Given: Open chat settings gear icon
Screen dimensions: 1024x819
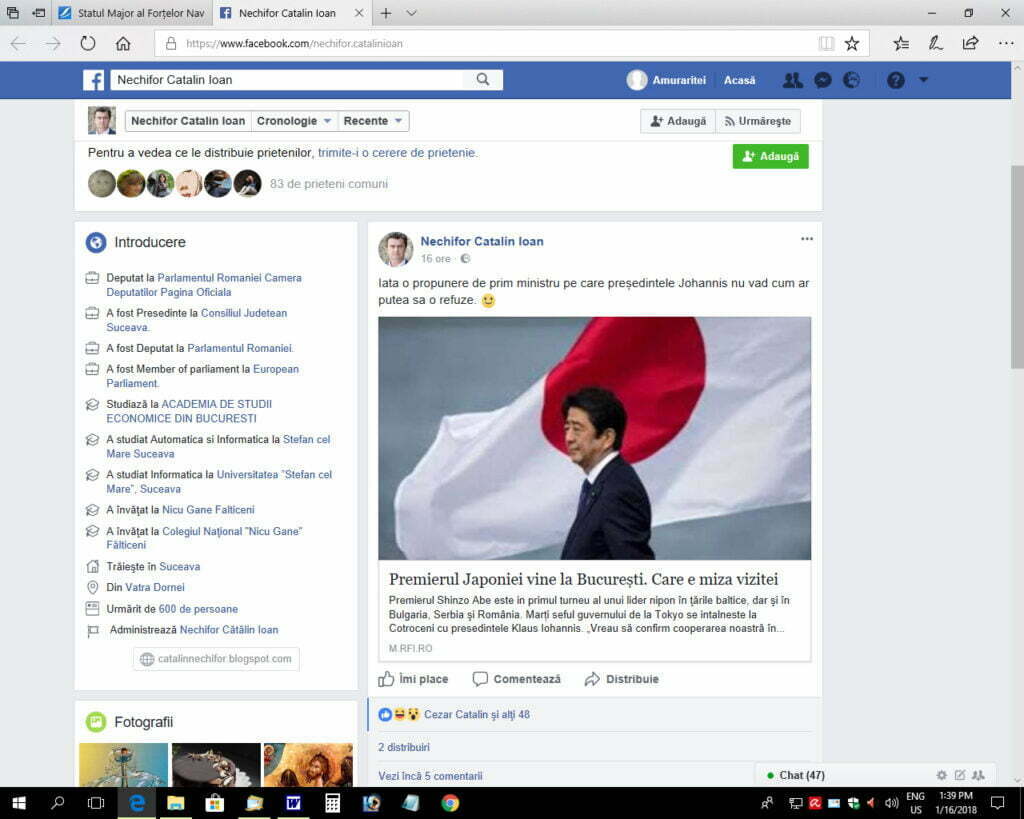Looking at the screenshot, I should pyautogui.click(x=941, y=775).
